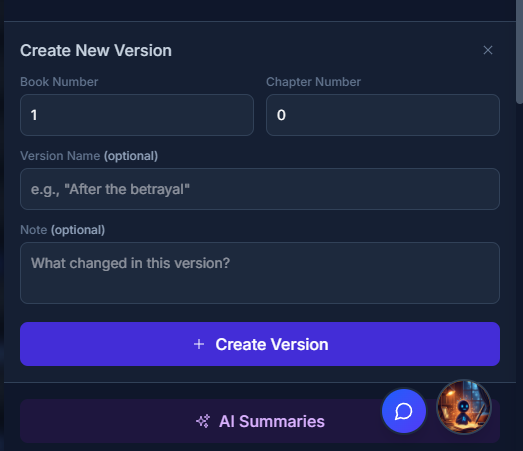523x451 pixels.
Task: Click the Chapter Number input field
Action: coord(383,115)
